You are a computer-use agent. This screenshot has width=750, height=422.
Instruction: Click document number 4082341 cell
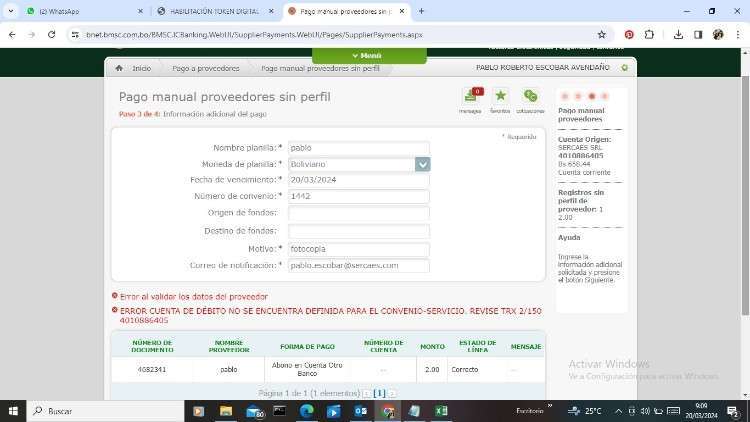pos(152,369)
